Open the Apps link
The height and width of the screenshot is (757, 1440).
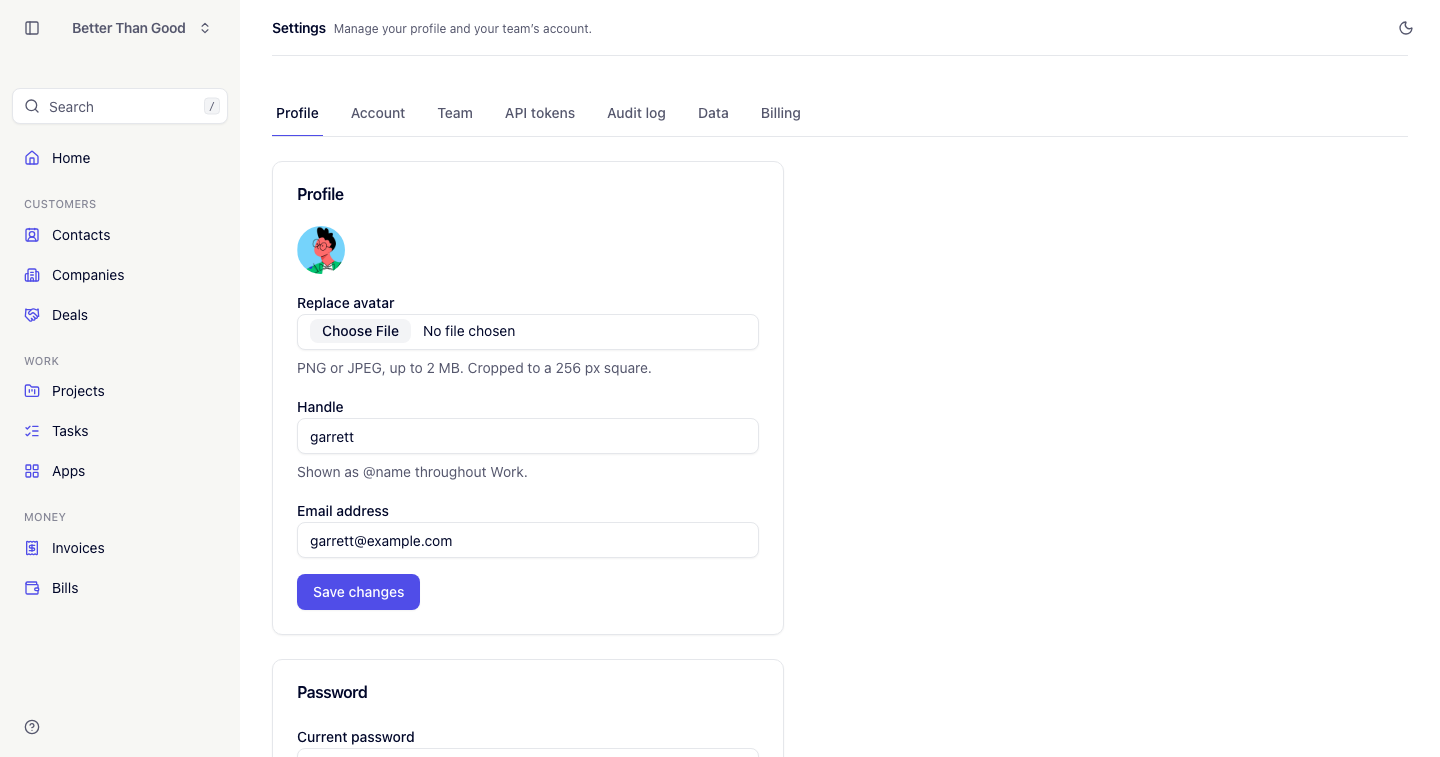click(x=120, y=471)
